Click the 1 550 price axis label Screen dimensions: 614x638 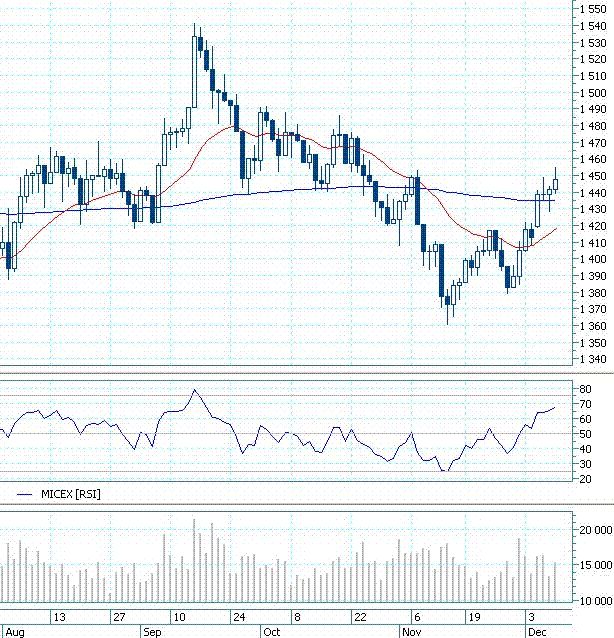tap(593, 9)
